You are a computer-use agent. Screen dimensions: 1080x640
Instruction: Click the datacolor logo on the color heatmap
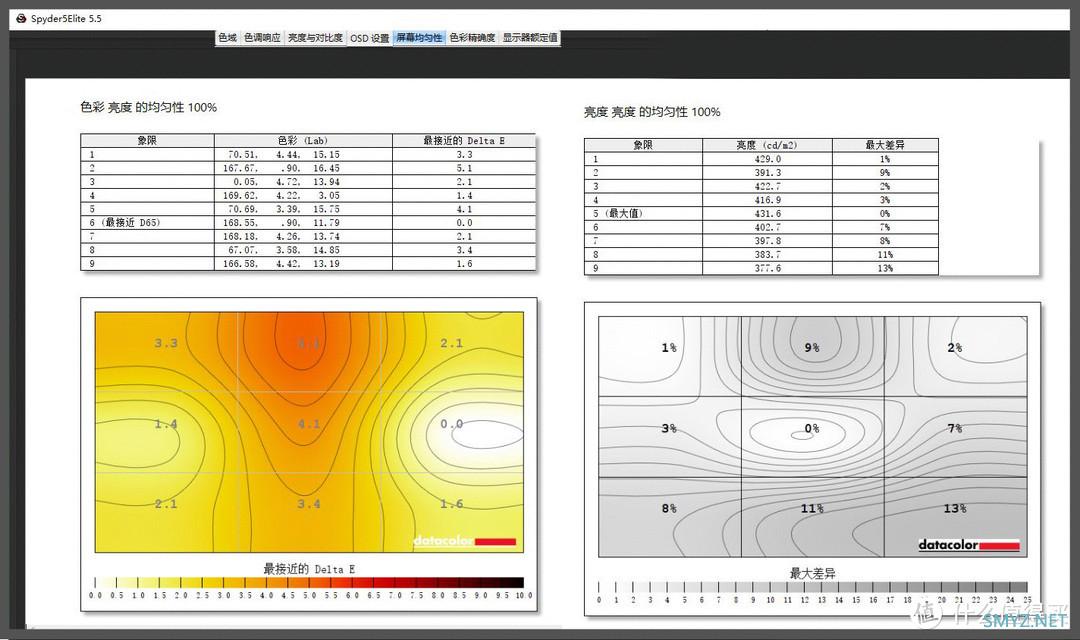pos(464,541)
